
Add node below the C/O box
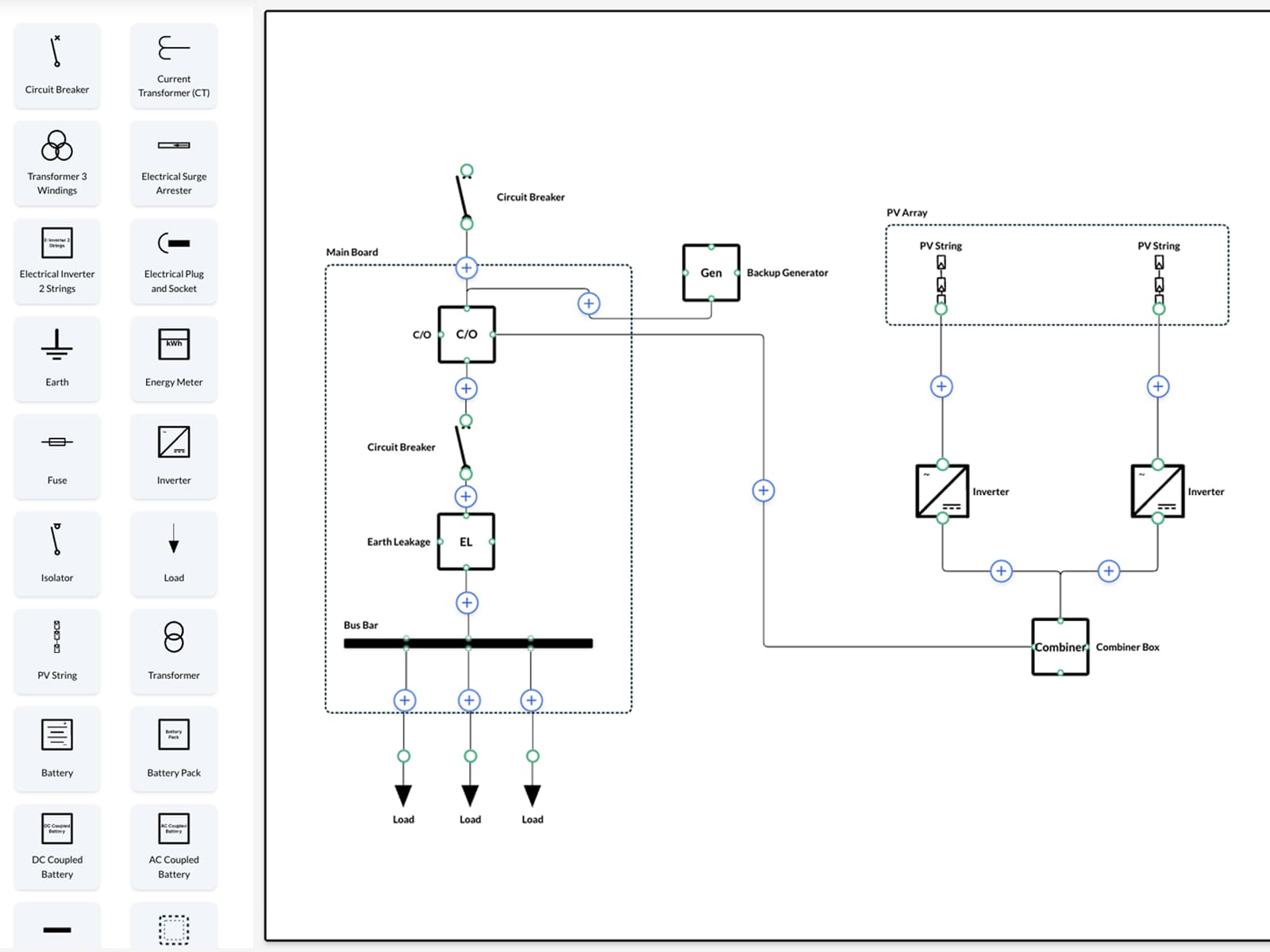click(x=466, y=389)
